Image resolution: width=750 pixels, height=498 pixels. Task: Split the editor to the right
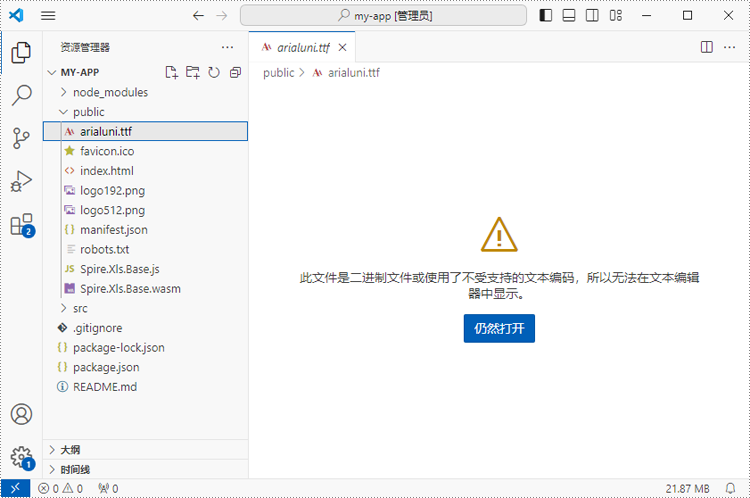click(706, 47)
